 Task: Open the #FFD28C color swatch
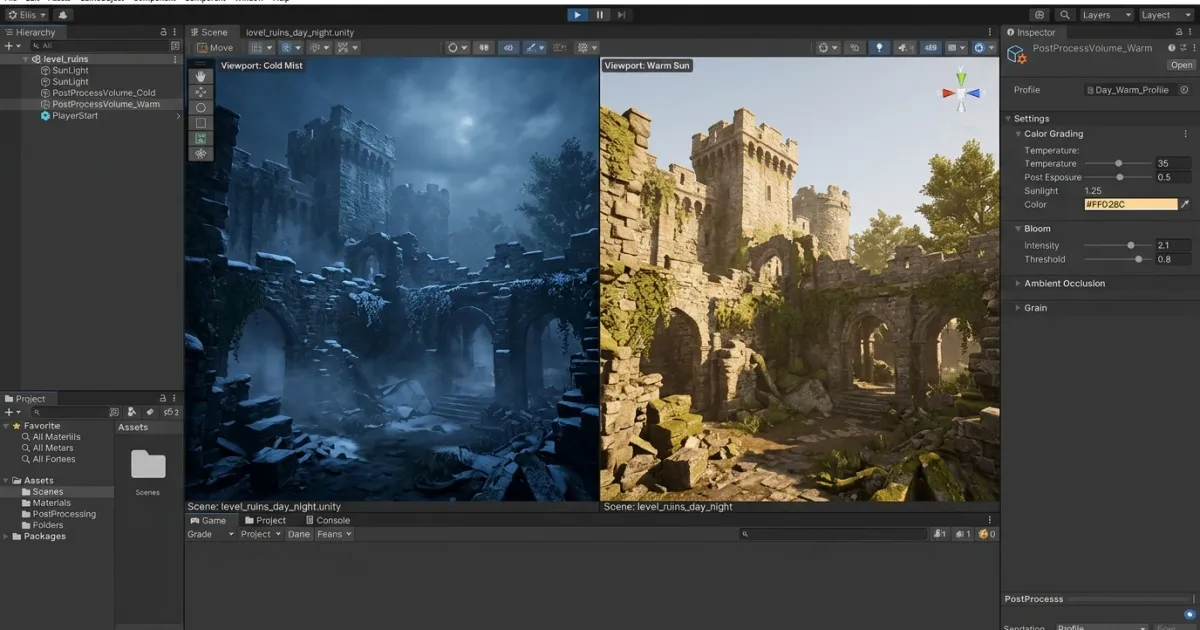coord(1131,204)
